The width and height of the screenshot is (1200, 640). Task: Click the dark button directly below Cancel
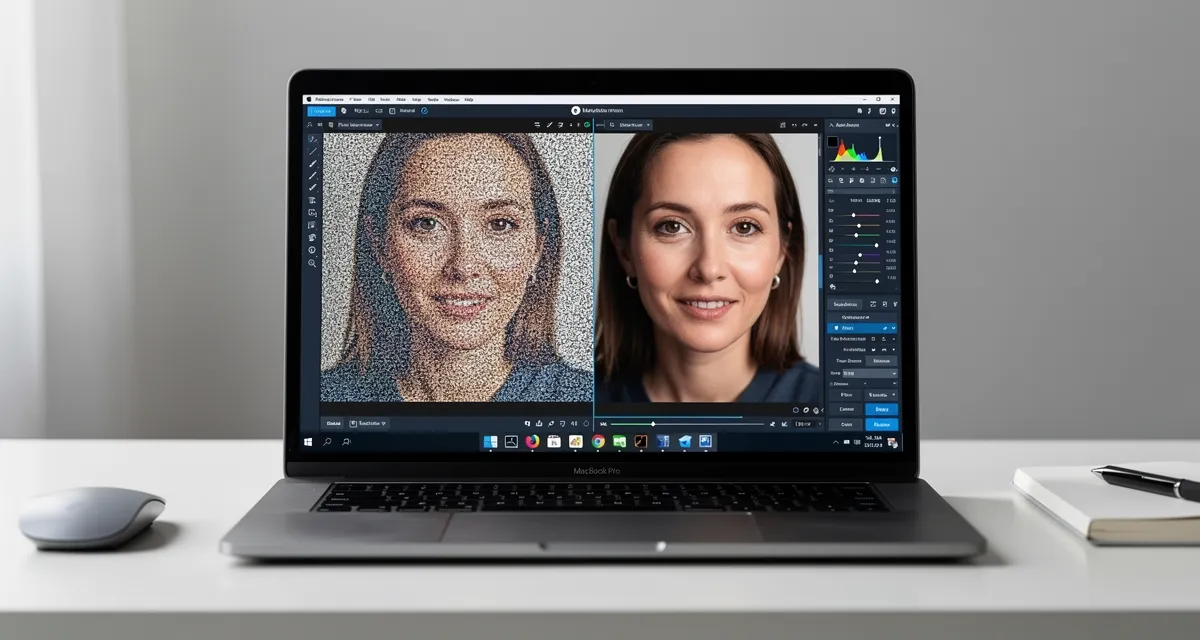click(x=846, y=424)
